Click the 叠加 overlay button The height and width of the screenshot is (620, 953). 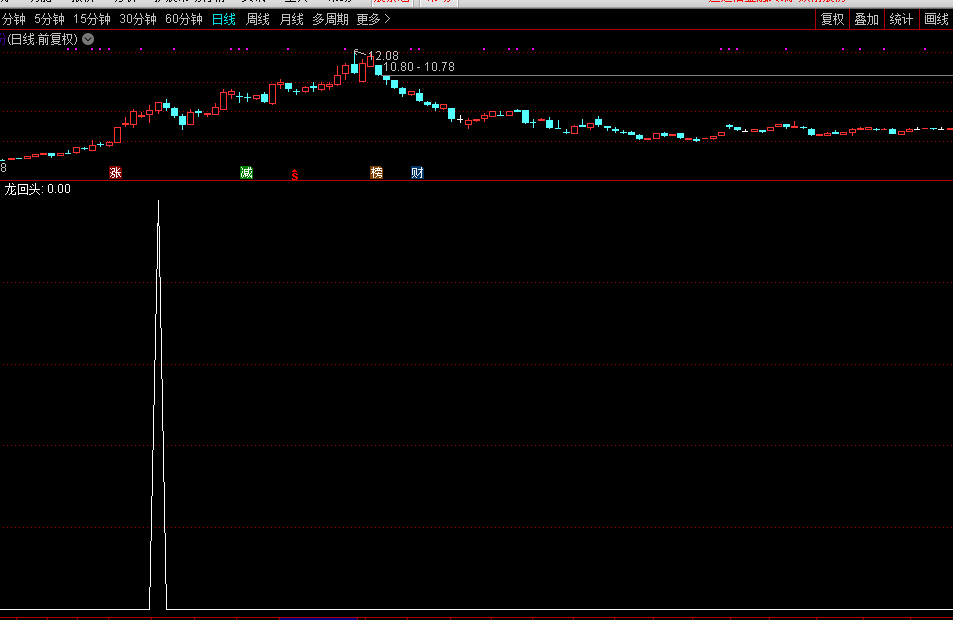click(866, 19)
